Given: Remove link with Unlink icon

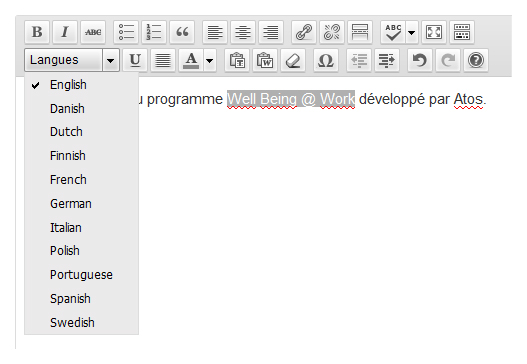Looking at the screenshot, I should [332, 32].
